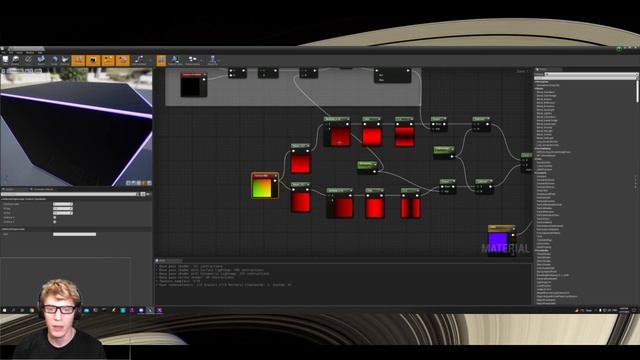Click the taskbar clock
Screen dimensions: 640x360
click(x=624, y=310)
